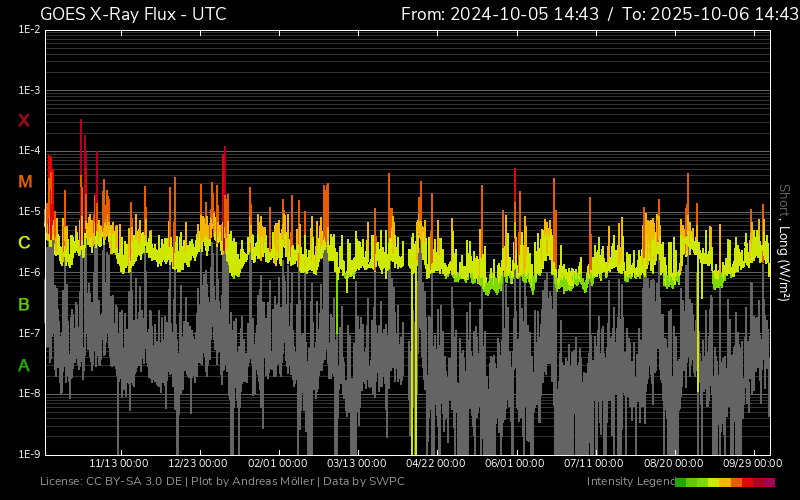Click the yellow C flare class label
The width and height of the screenshot is (800, 500).
(24, 243)
